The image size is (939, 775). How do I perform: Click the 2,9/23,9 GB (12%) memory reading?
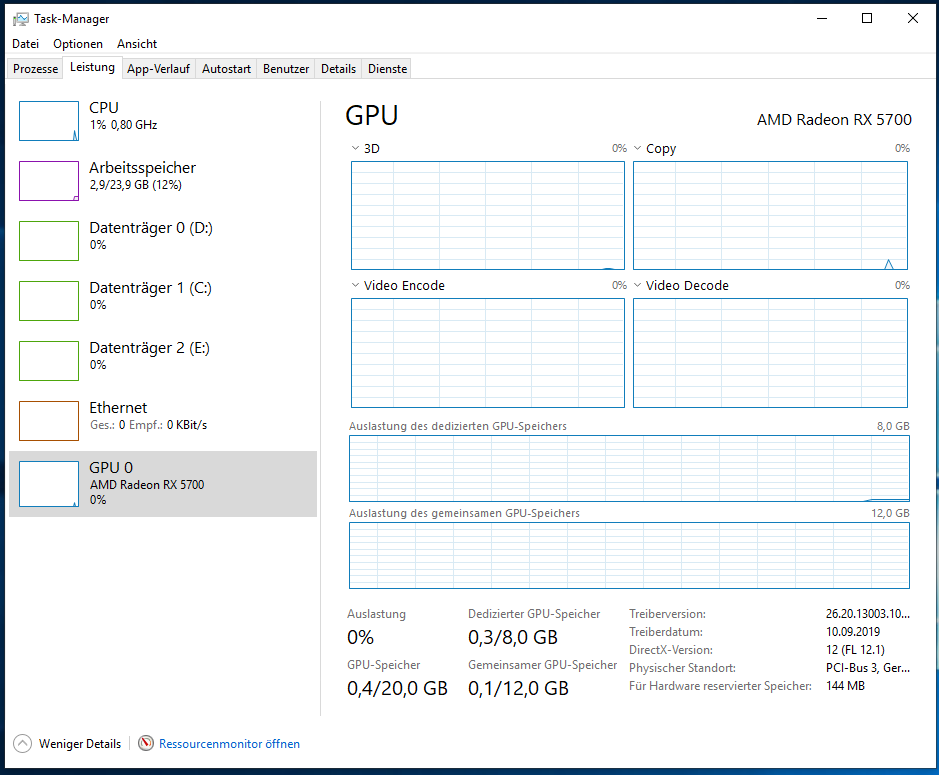[135, 184]
